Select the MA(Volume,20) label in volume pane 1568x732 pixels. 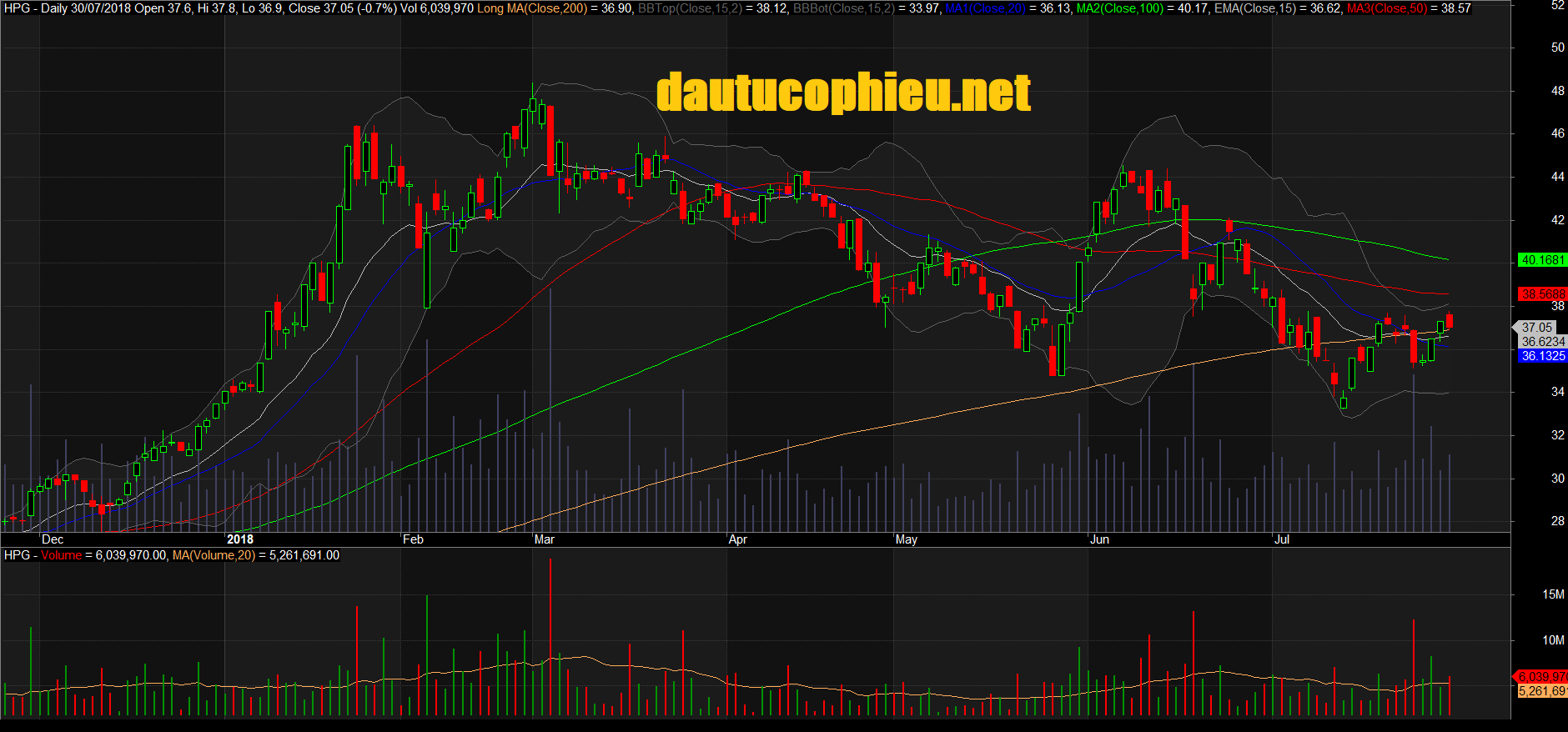click(x=214, y=555)
